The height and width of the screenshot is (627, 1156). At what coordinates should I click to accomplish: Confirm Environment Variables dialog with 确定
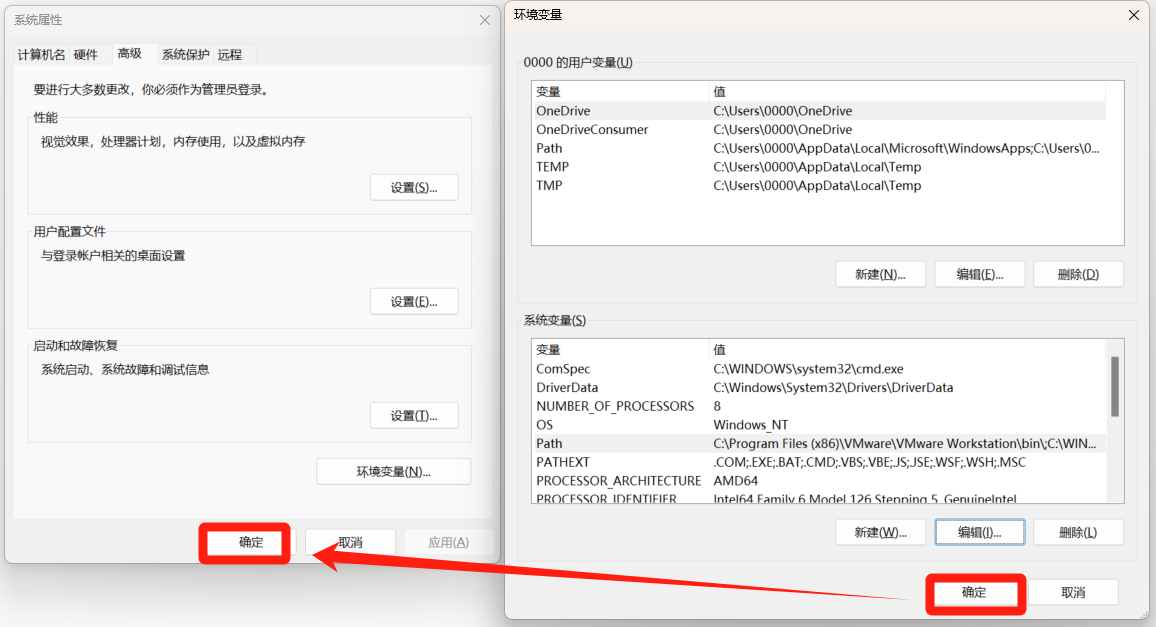974,593
